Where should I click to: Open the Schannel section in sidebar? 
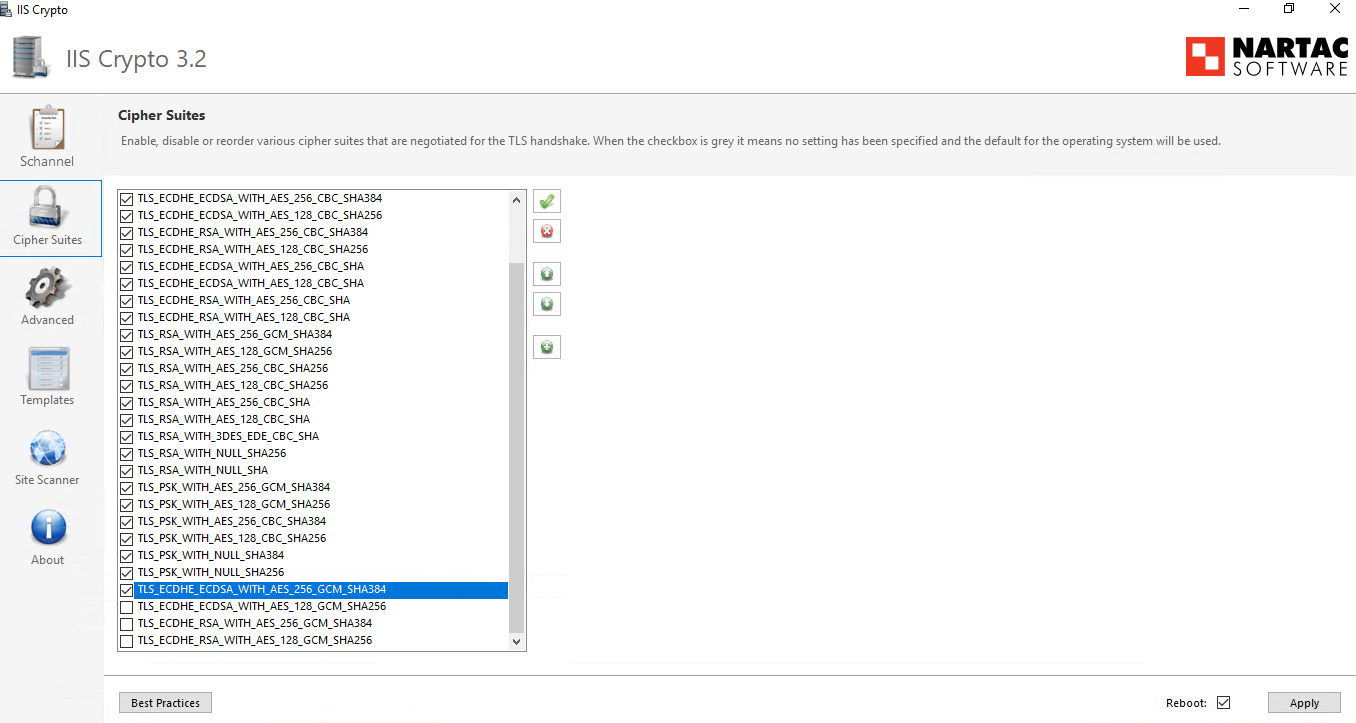tap(47, 137)
